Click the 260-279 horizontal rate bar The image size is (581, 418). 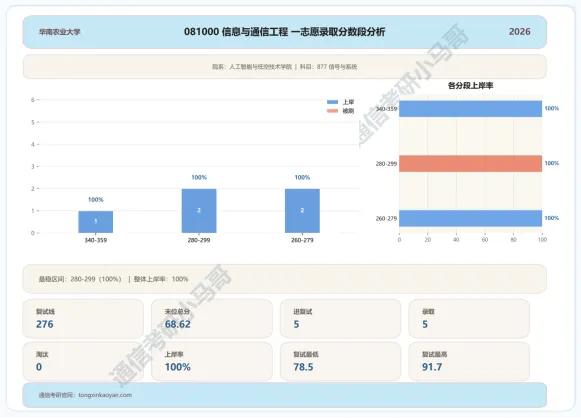coord(471,218)
